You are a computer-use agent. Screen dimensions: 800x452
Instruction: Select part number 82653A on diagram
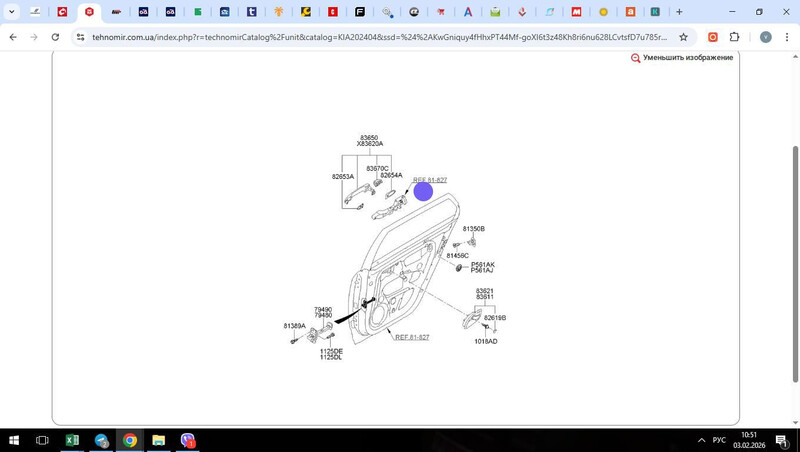click(x=343, y=177)
